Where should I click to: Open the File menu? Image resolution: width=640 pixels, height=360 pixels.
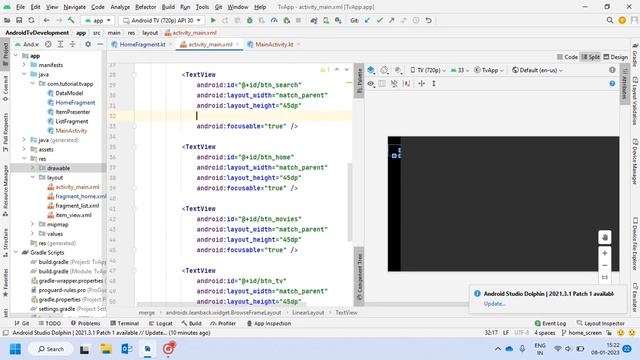(20, 7)
